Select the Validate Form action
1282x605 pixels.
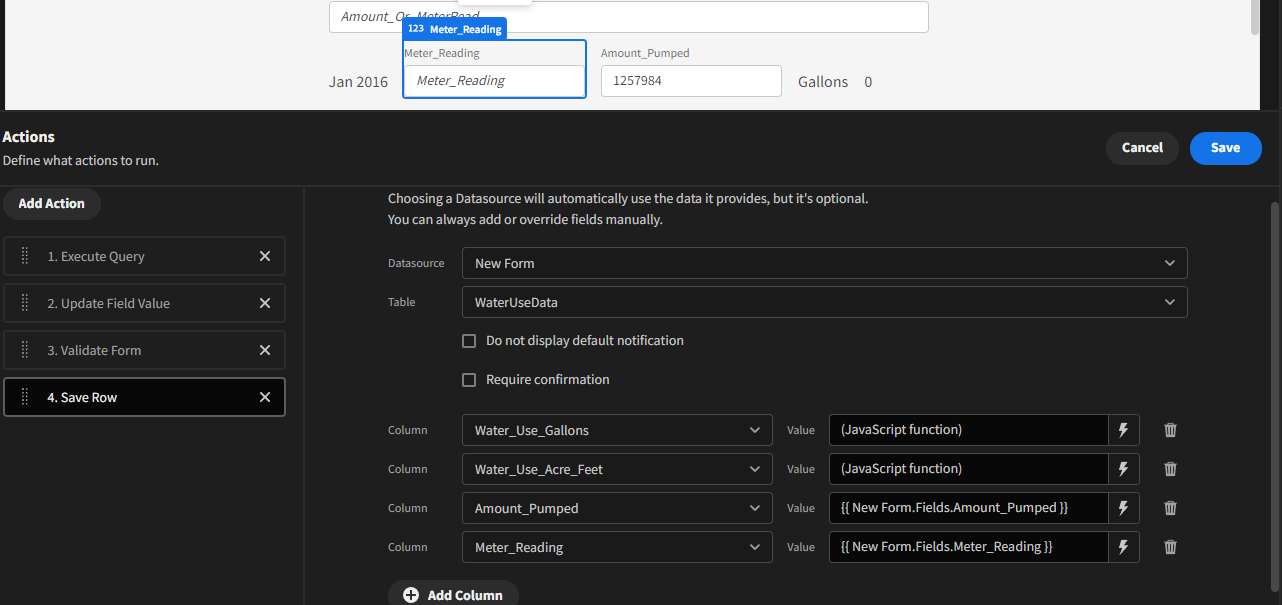click(145, 350)
